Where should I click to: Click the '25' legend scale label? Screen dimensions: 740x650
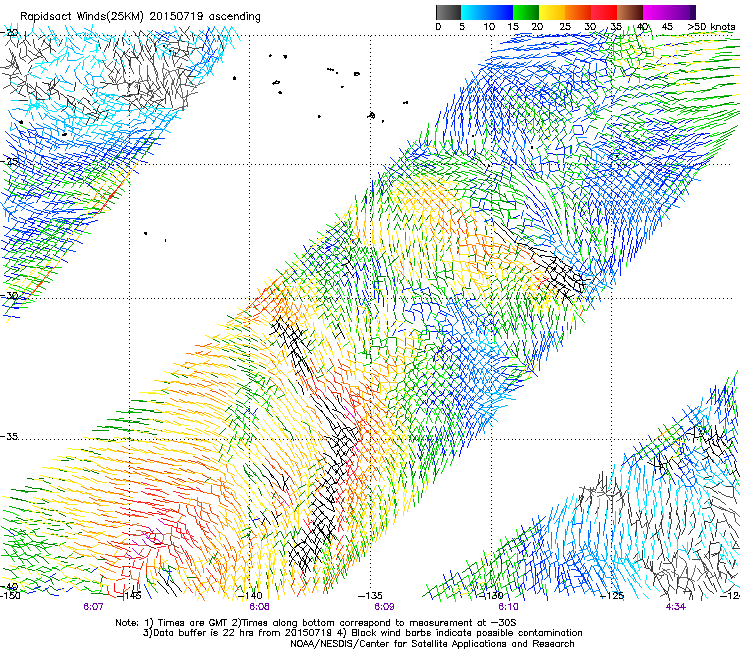pos(565,26)
